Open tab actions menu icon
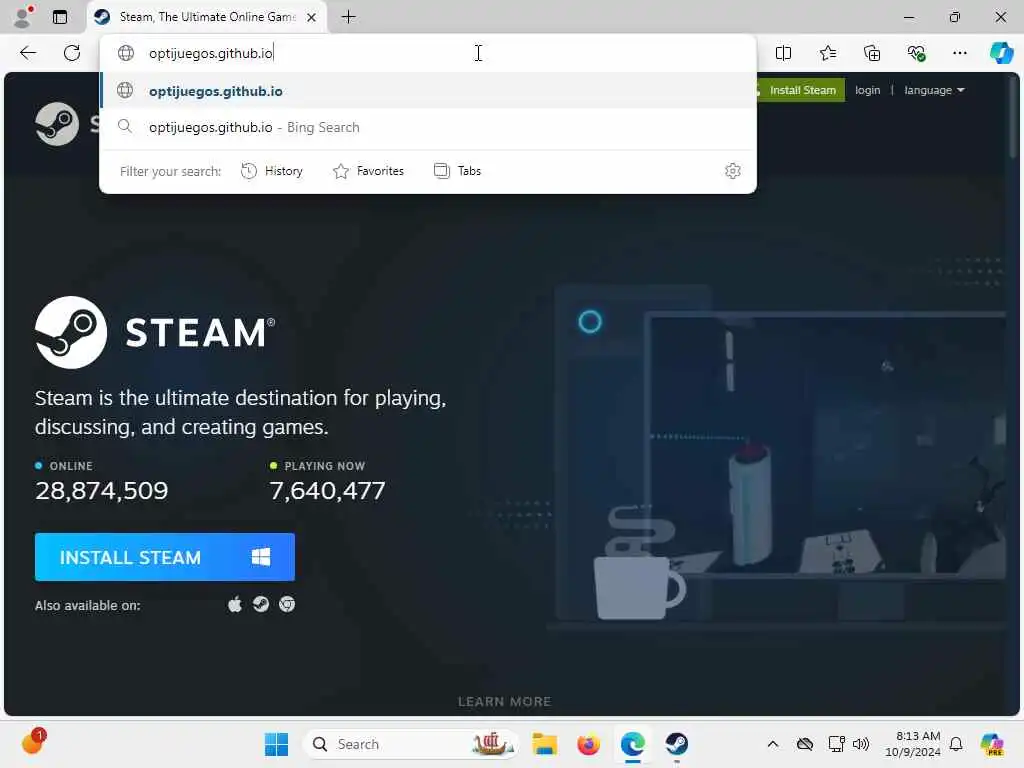1024x768 pixels. tap(60, 17)
